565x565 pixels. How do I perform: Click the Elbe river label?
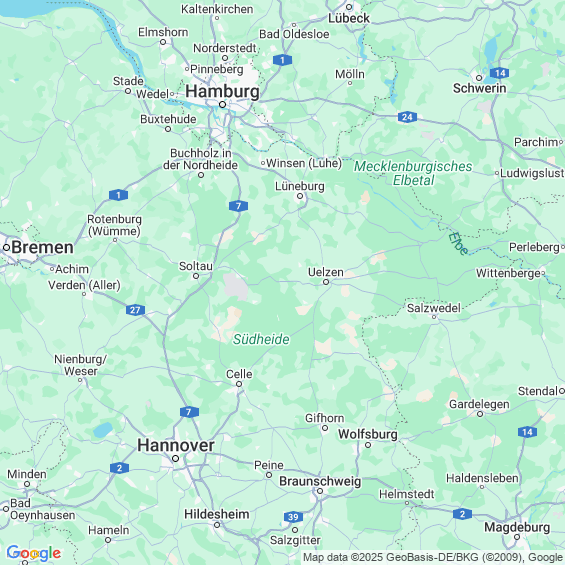pyautogui.click(x=459, y=244)
